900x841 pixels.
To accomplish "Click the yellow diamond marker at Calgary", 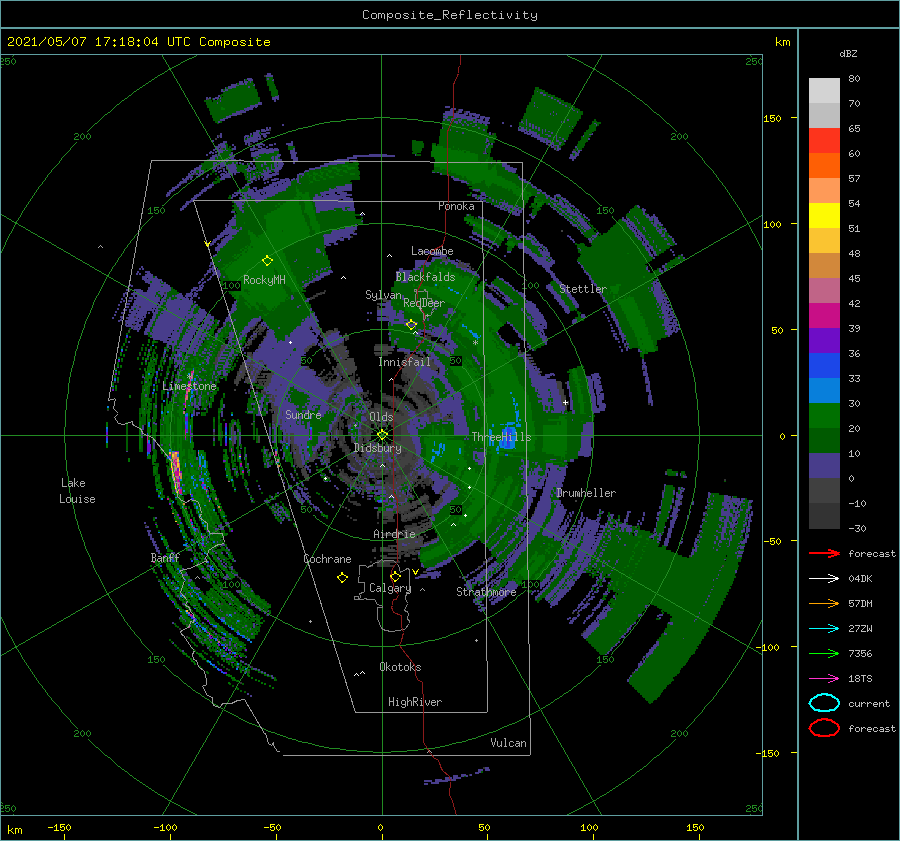I will pos(395,576).
